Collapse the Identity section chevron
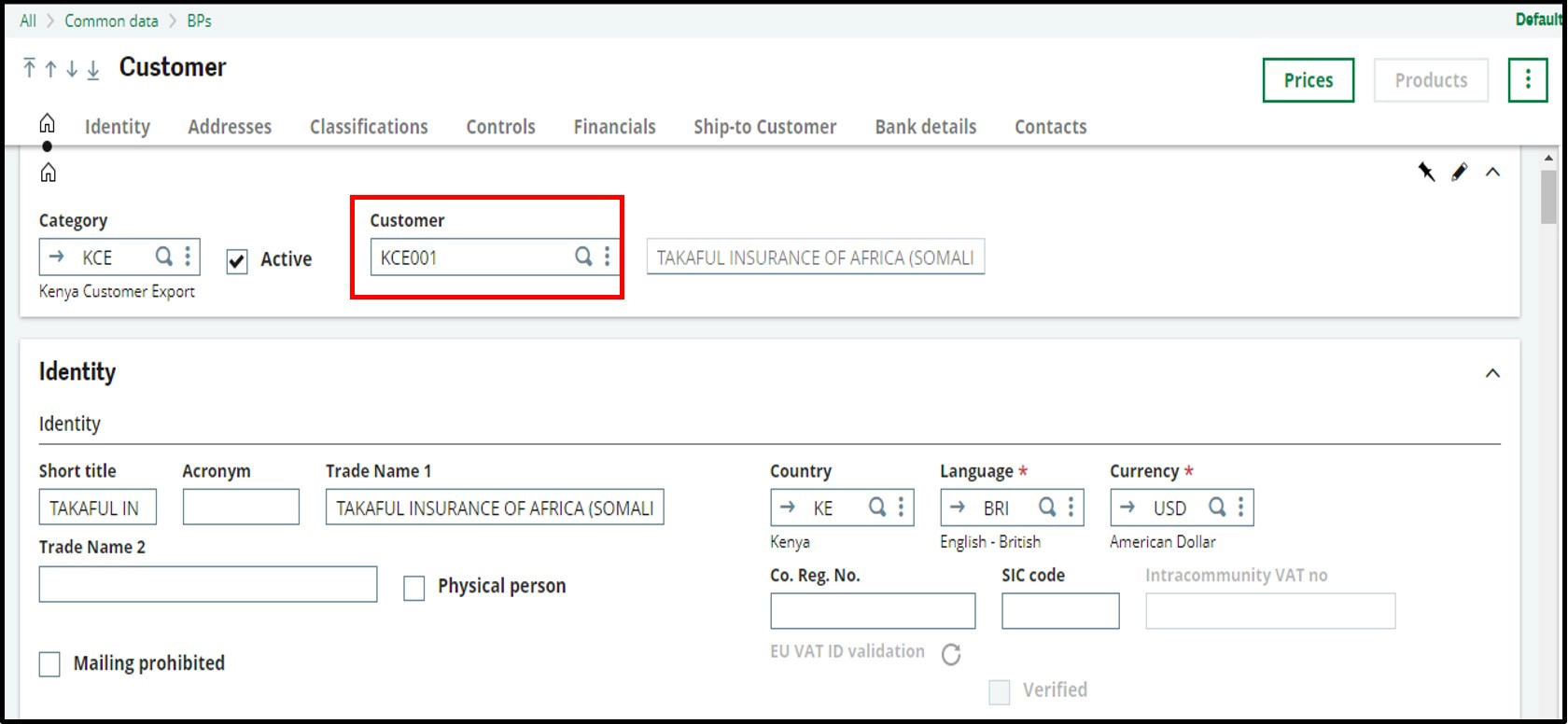Image resolution: width=1568 pixels, height=724 pixels. pyautogui.click(x=1492, y=373)
